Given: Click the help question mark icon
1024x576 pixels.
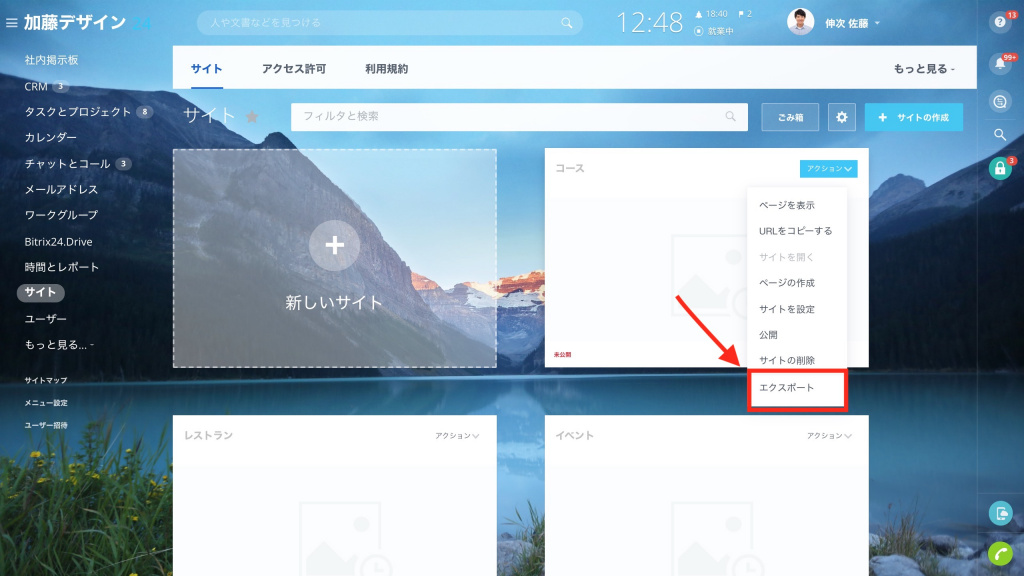Looking at the screenshot, I should [x=1000, y=22].
